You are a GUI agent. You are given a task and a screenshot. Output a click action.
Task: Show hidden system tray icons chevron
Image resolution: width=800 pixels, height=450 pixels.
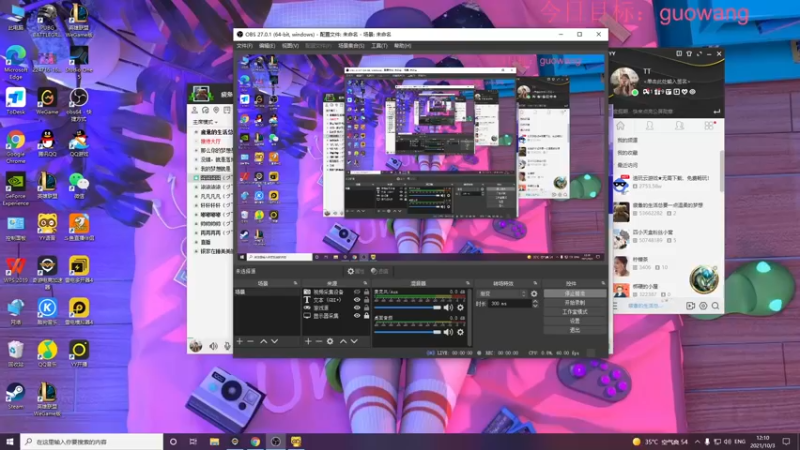pos(697,441)
